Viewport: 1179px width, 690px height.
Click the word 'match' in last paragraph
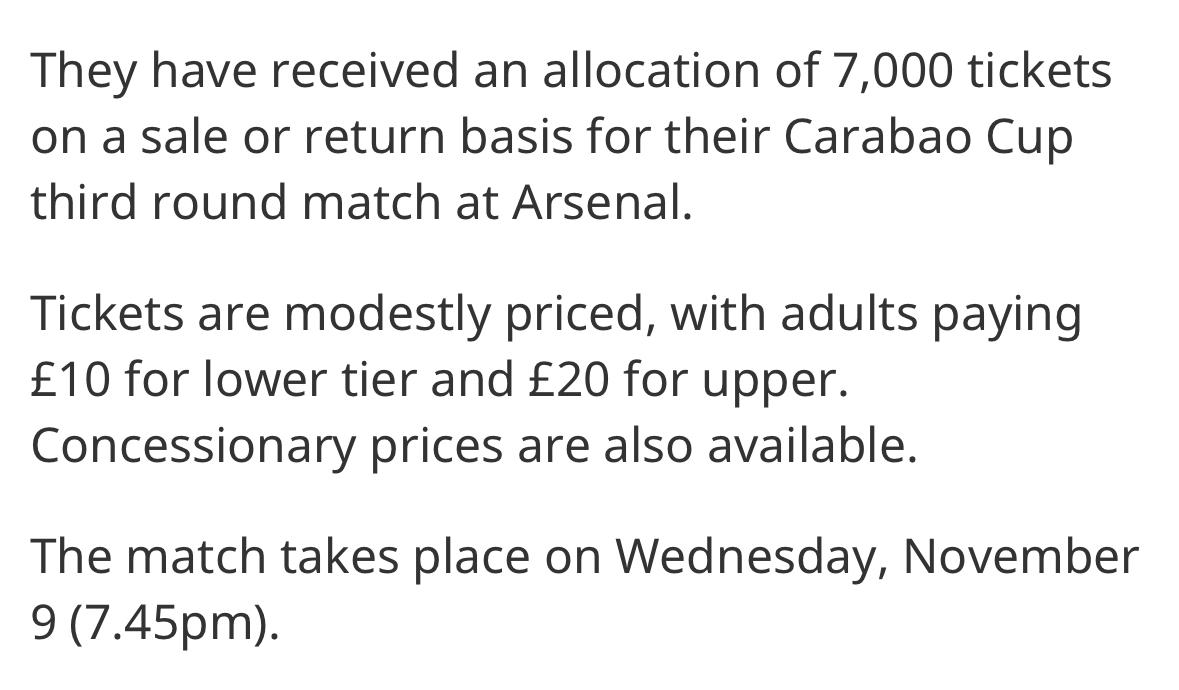195,557
